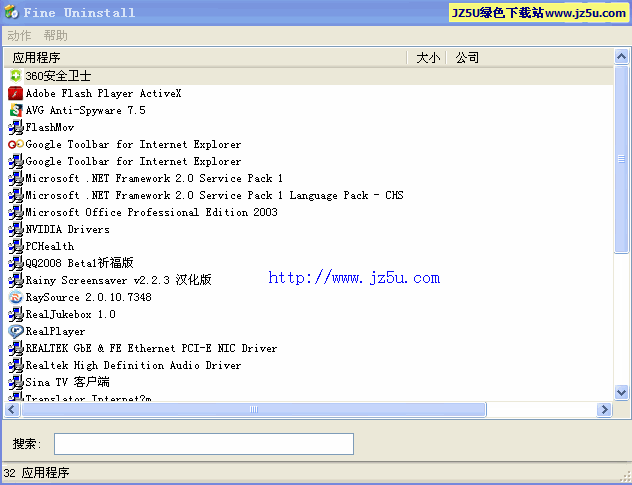The height and width of the screenshot is (485, 632).
Task: Open the 动作 menu
Action: point(19,35)
